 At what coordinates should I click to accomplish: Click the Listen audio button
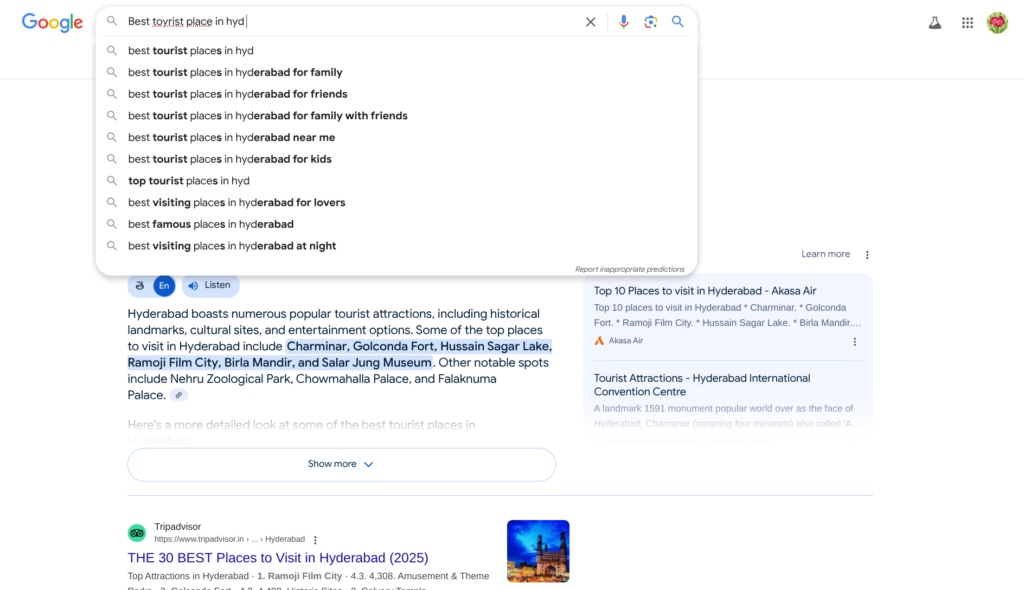click(210, 286)
